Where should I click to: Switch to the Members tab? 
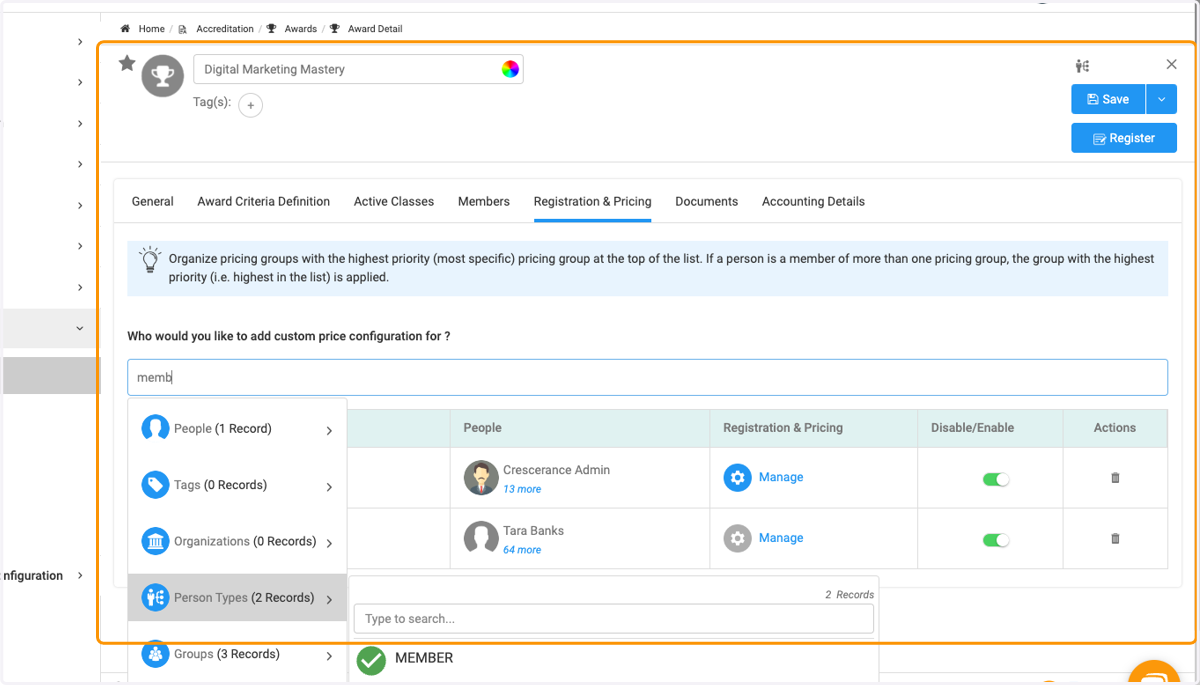pos(484,201)
